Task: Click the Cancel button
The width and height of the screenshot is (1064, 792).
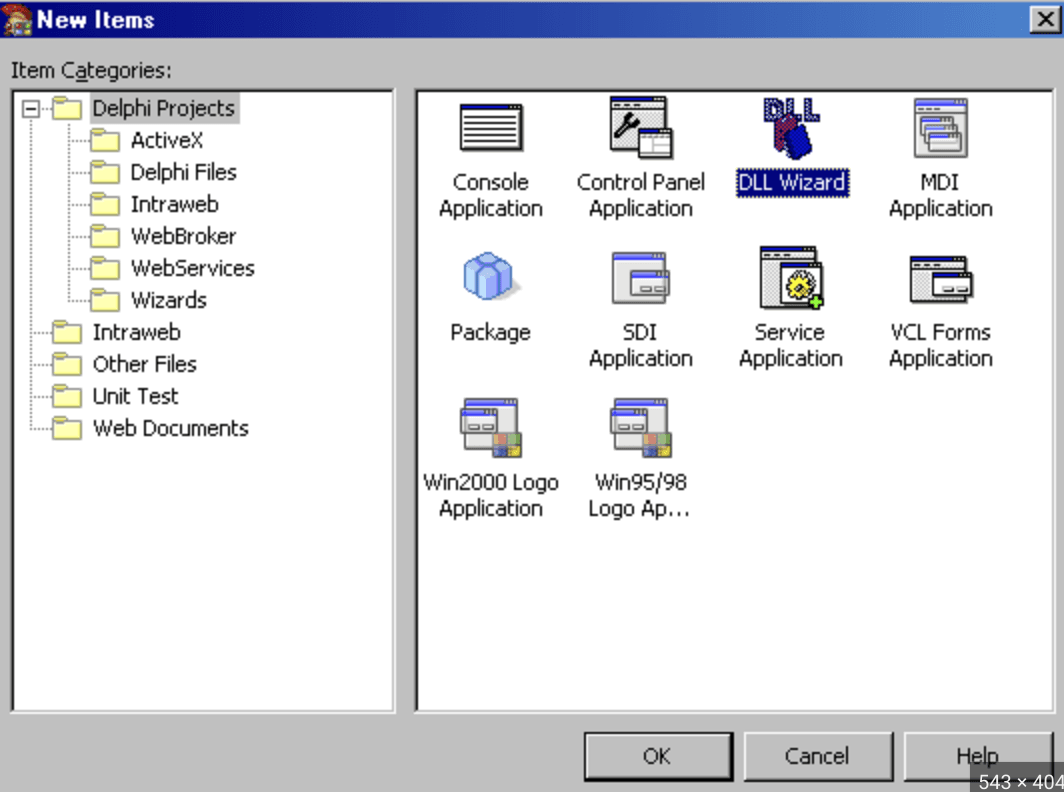Action: click(818, 756)
